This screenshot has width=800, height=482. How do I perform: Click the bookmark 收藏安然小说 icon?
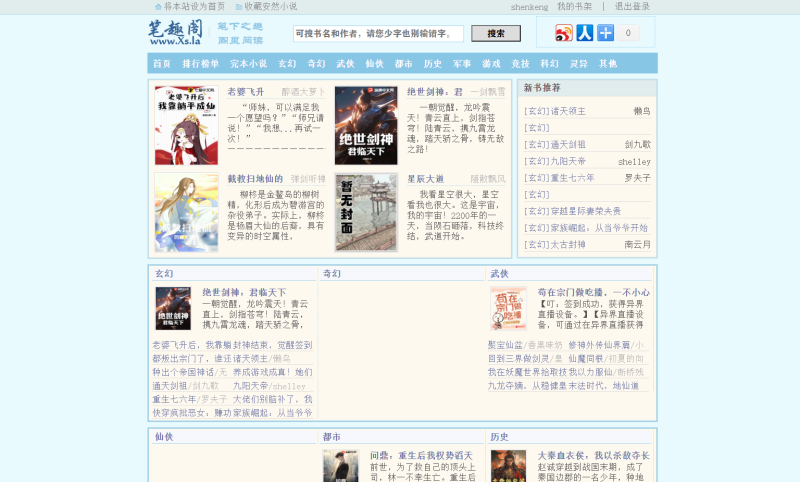point(239,7)
